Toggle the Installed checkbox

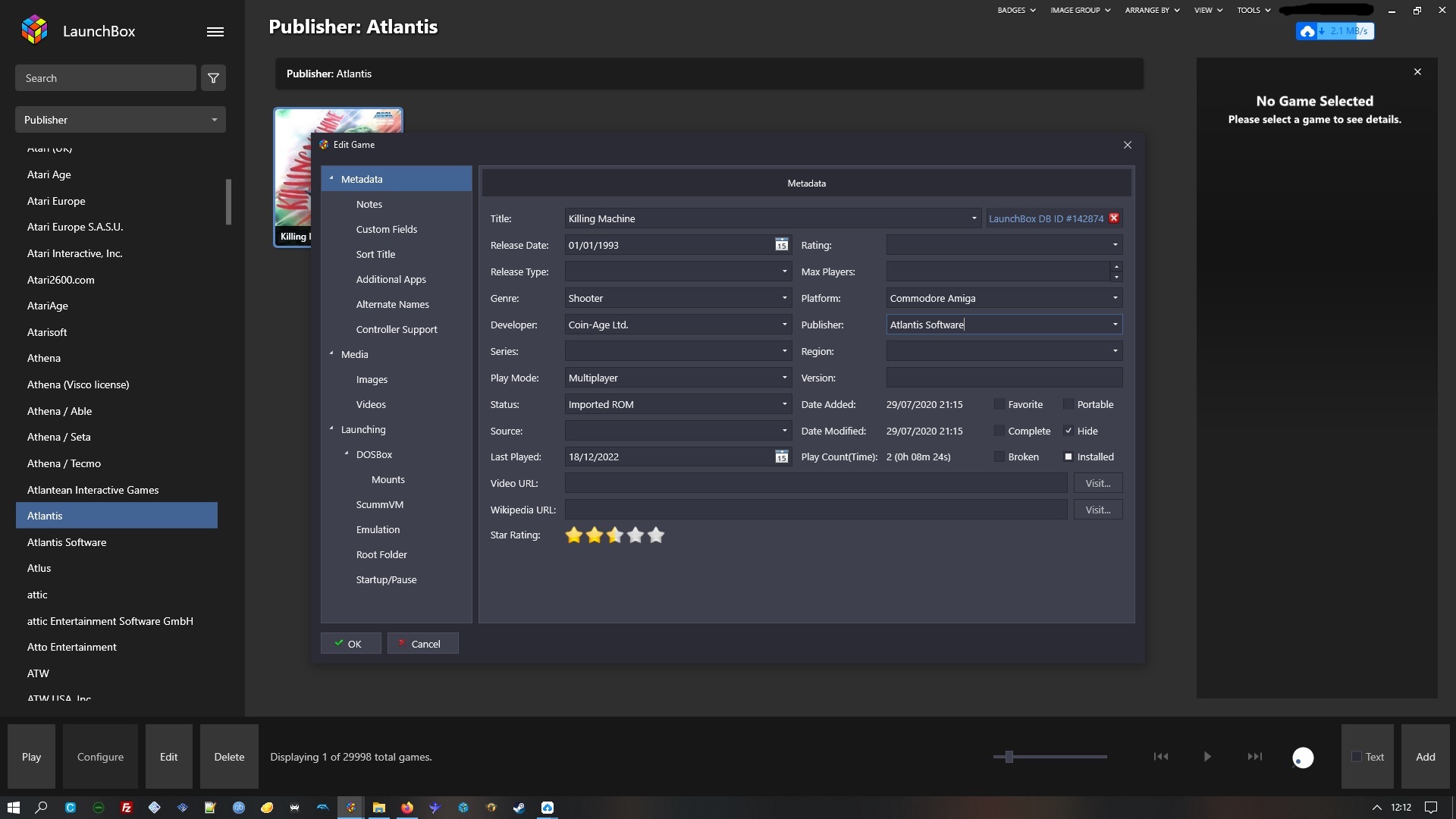1068,457
